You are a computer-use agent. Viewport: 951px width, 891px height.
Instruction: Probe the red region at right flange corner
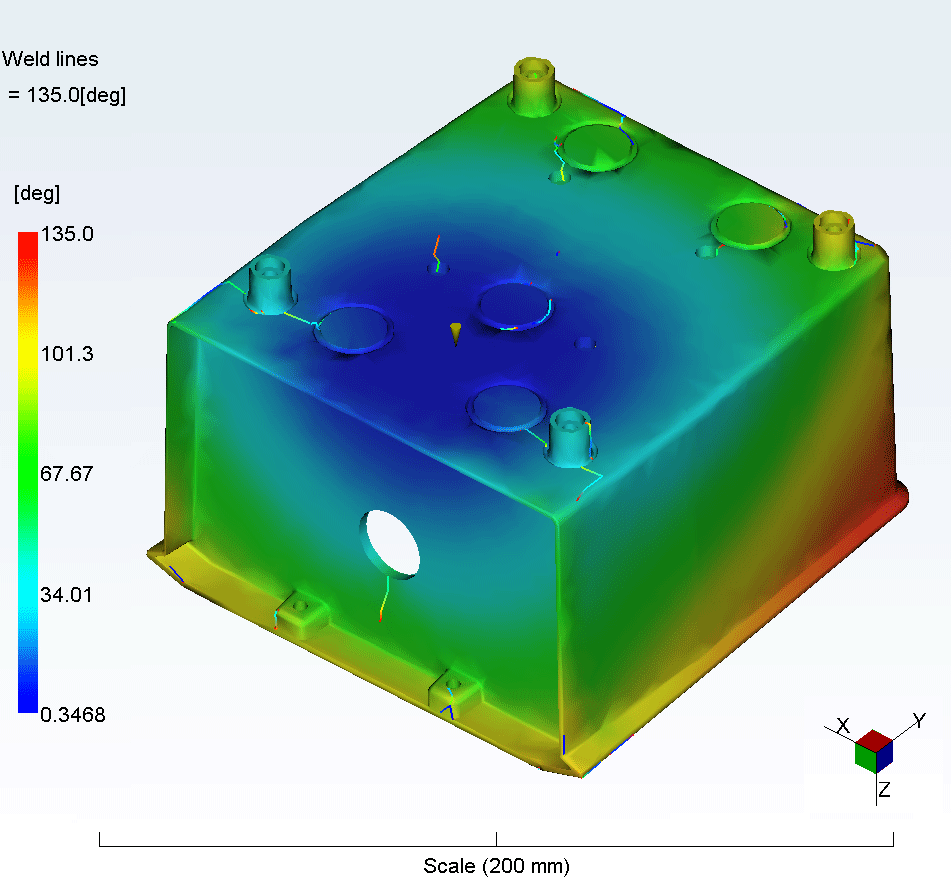coord(887,509)
